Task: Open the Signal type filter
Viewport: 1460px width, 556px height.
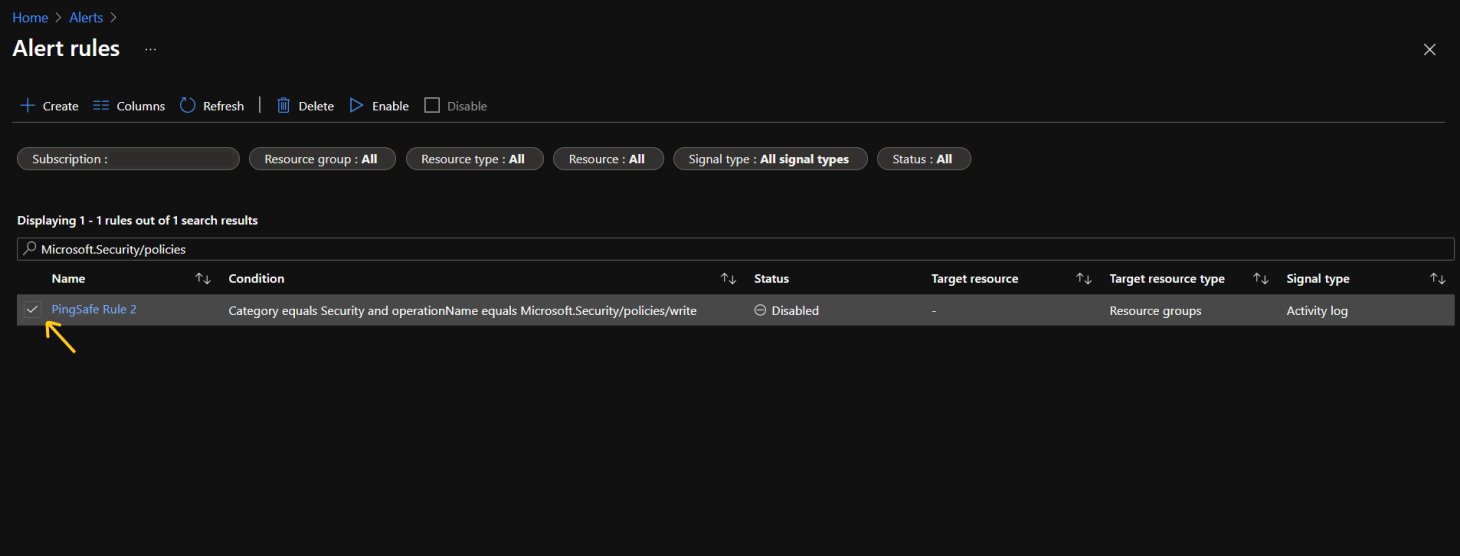Action: pyautogui.click(x=768, y=159)
